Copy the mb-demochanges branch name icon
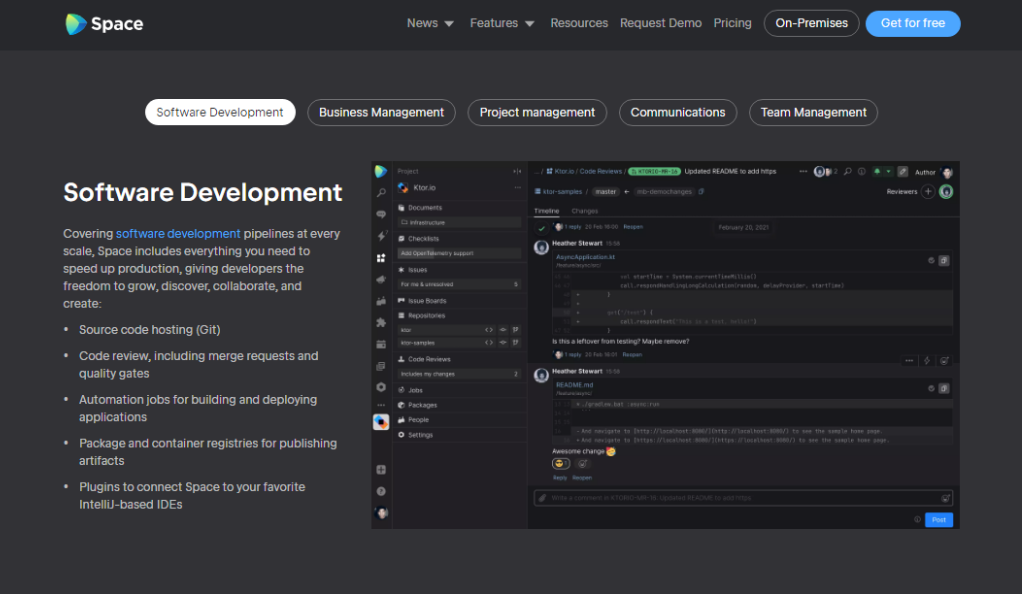Screen dimensions: 1022x594 (701, 192)
